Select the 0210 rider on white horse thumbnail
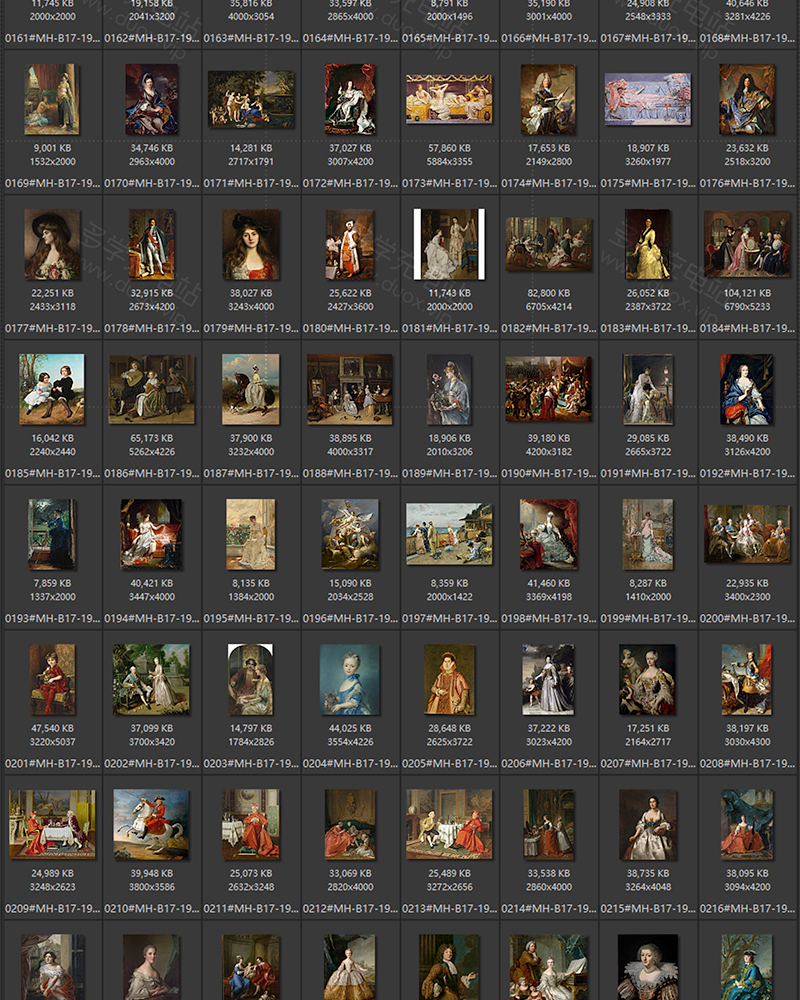 click(151, 824)
